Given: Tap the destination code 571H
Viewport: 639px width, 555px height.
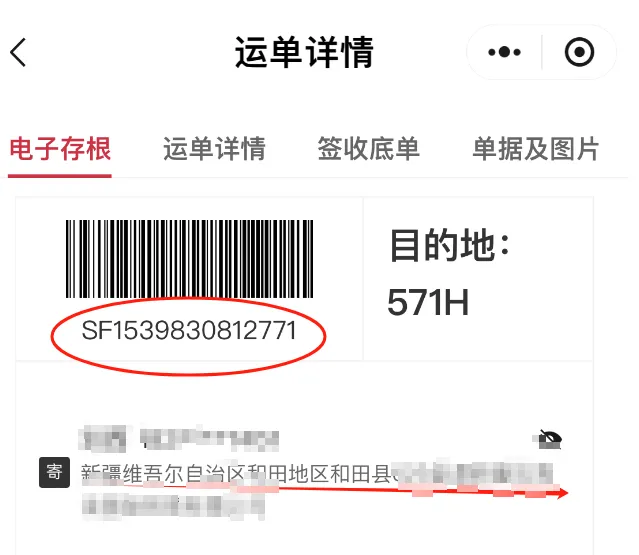Looking at the screenshot, I should tap(428, 302).
